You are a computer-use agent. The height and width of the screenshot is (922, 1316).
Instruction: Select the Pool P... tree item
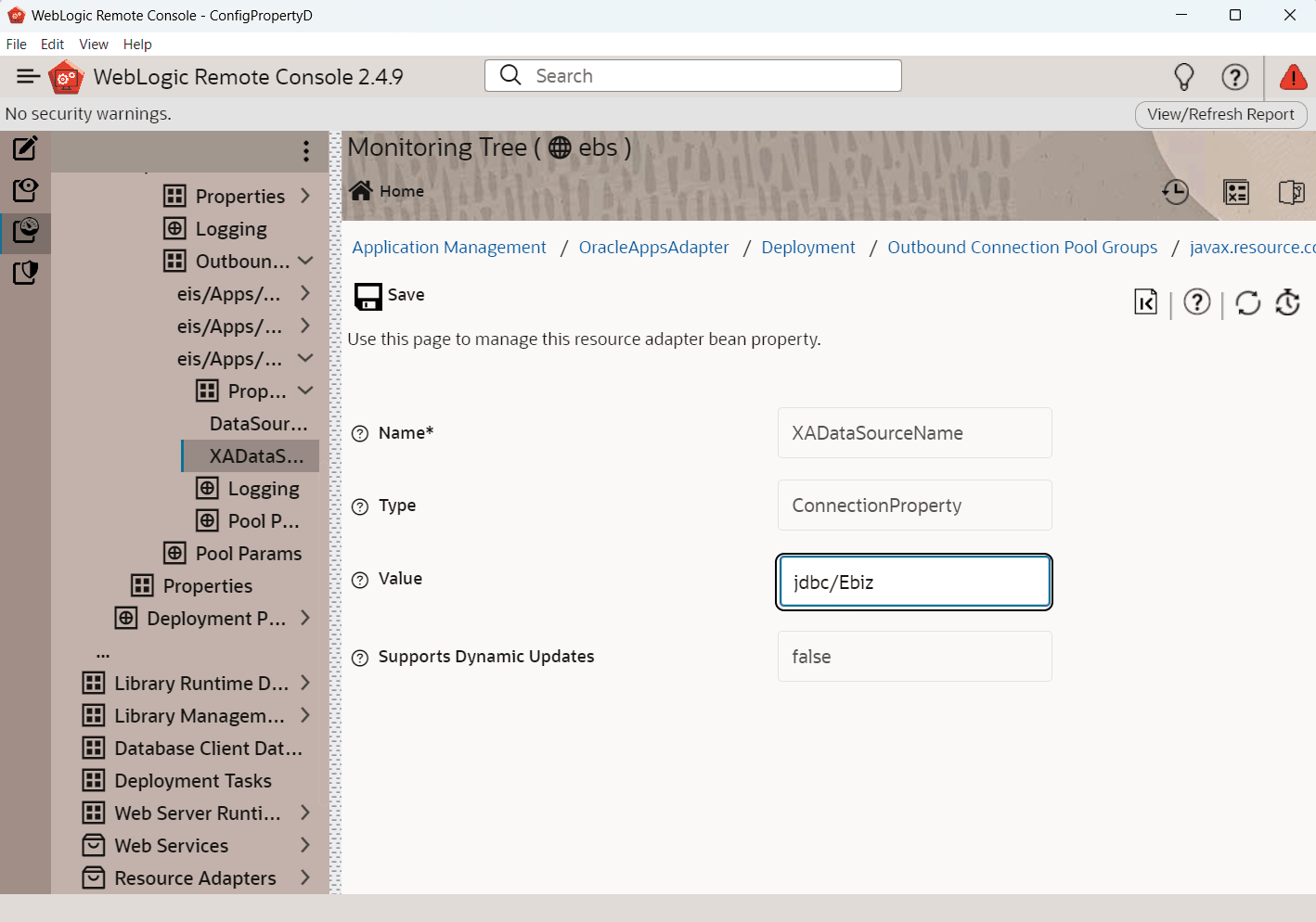pyautogui.click(x=248, y=521)
